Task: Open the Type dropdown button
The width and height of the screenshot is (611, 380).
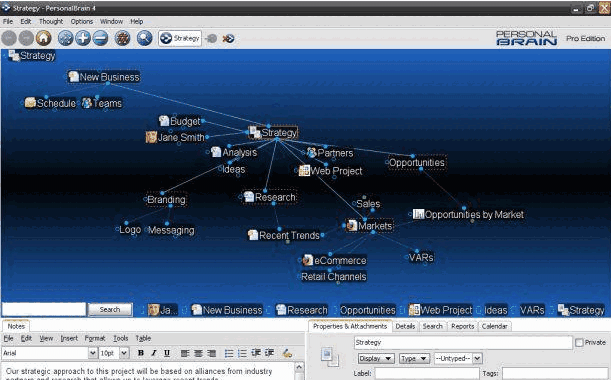Action: coord(414,359)
